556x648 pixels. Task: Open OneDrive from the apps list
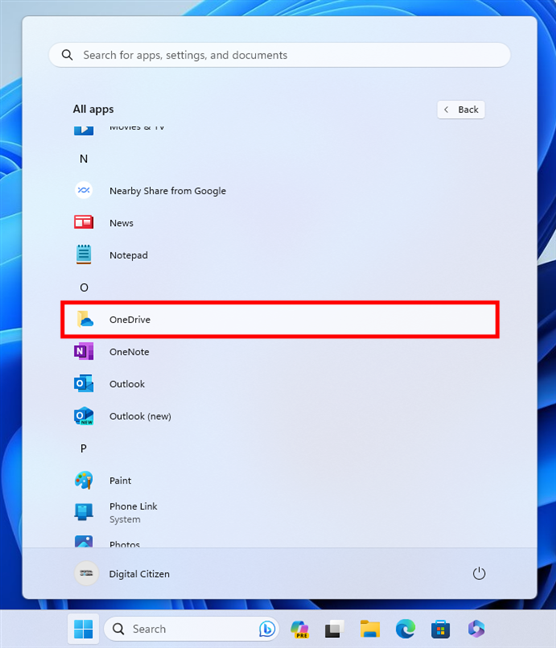(x=280, y=319)
